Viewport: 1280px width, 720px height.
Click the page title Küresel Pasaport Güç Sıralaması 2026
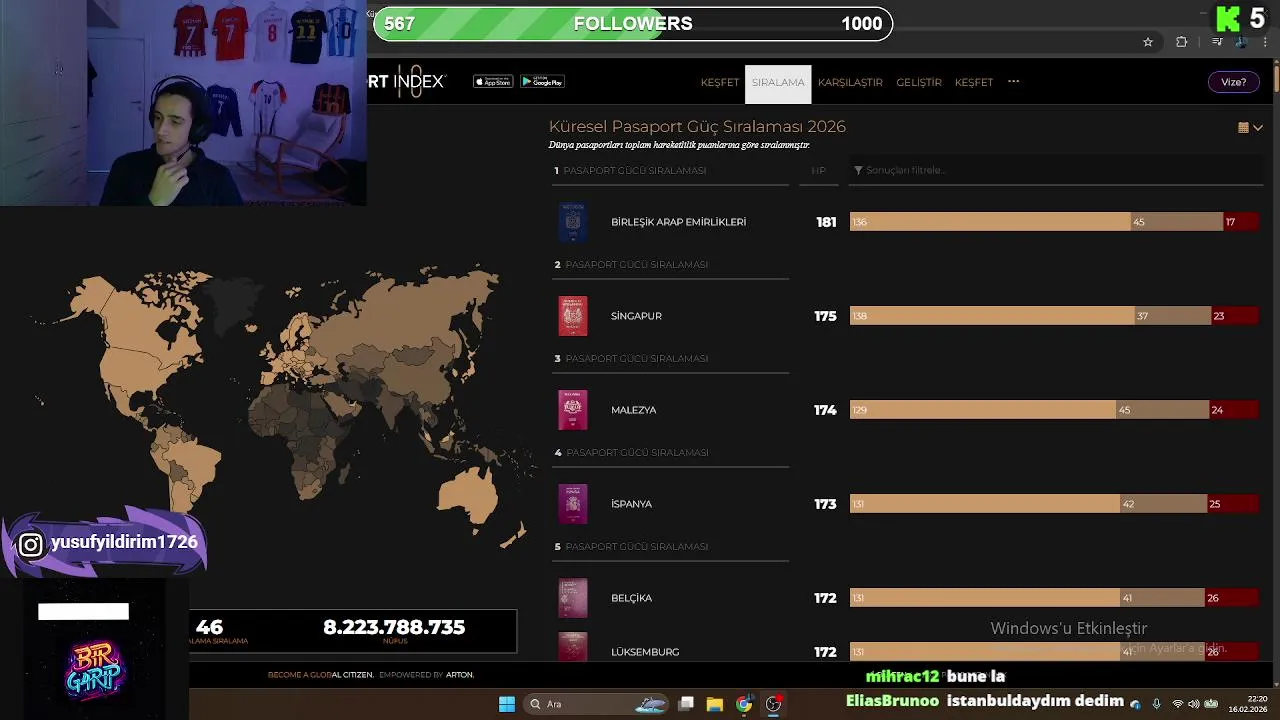coord(697,126)
